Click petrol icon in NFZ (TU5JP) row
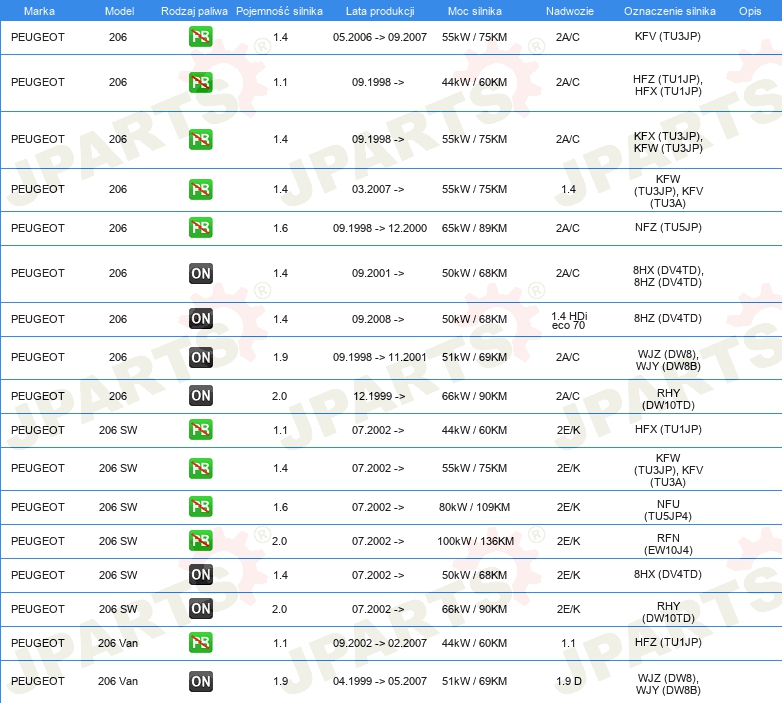This screenshot has width=782, height=703. (200, 228)
